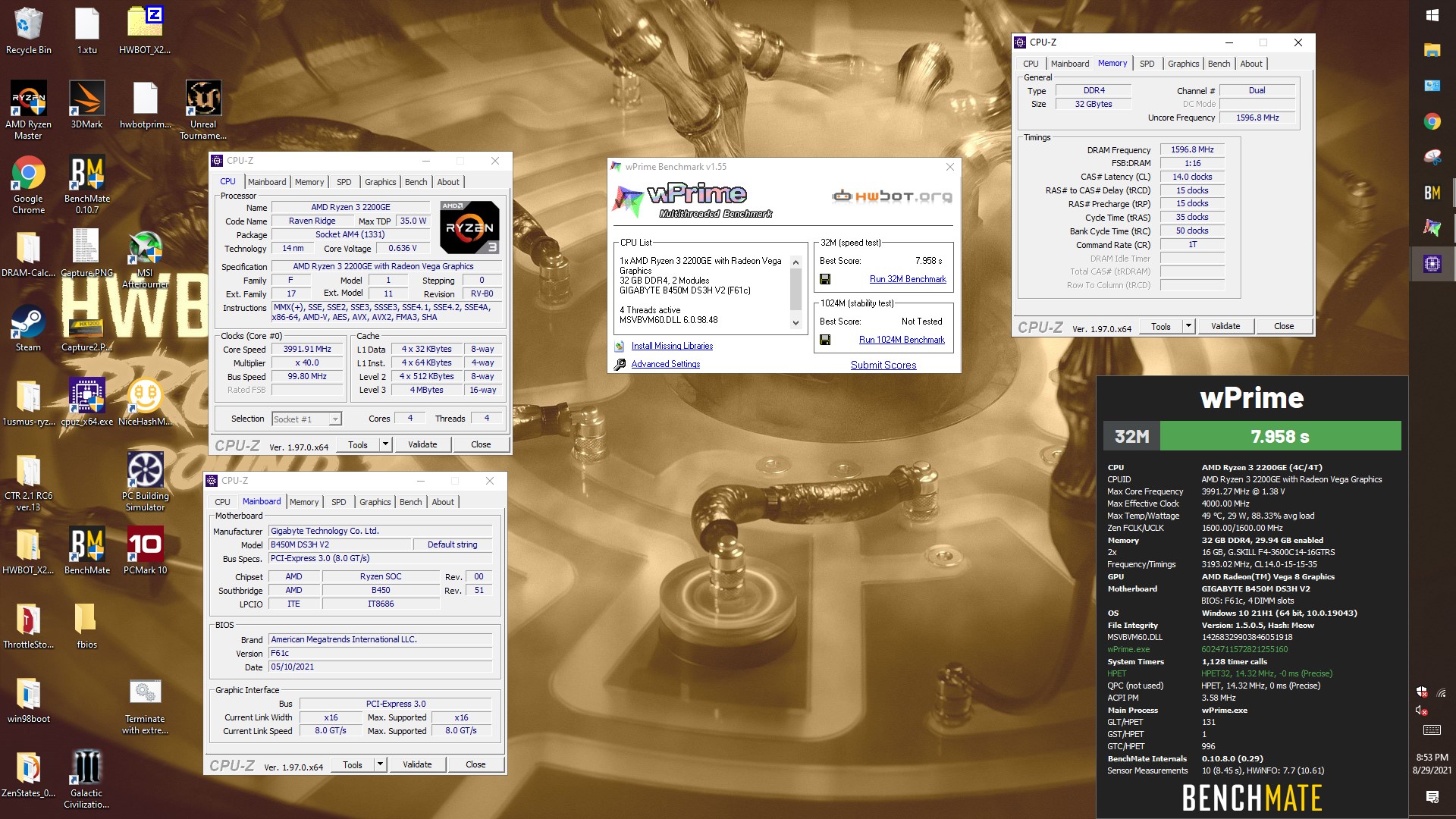Open the ThrottleStop desktop icon

pos(28,625)
